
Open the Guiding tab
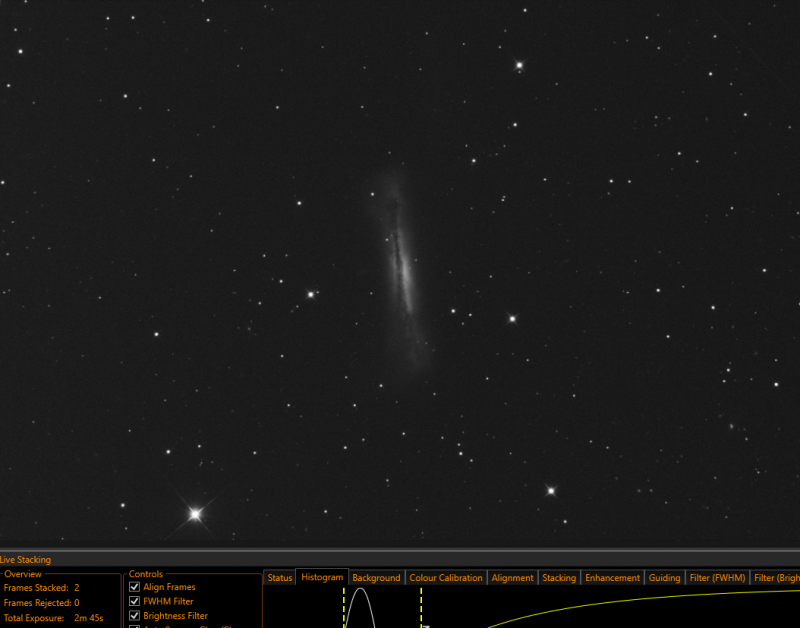(664, 577)
